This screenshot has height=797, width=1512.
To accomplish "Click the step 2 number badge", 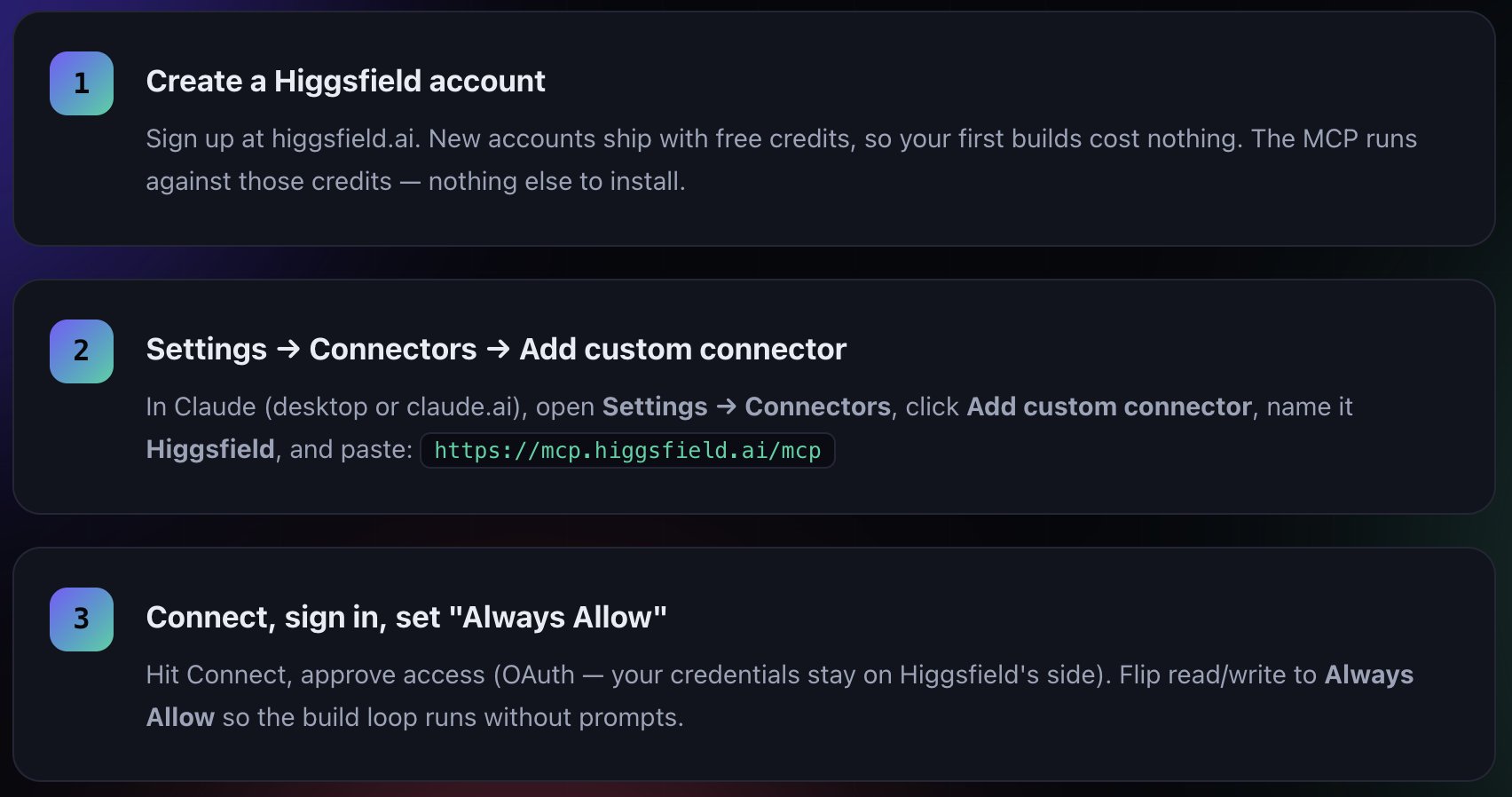I will (82, 351).
